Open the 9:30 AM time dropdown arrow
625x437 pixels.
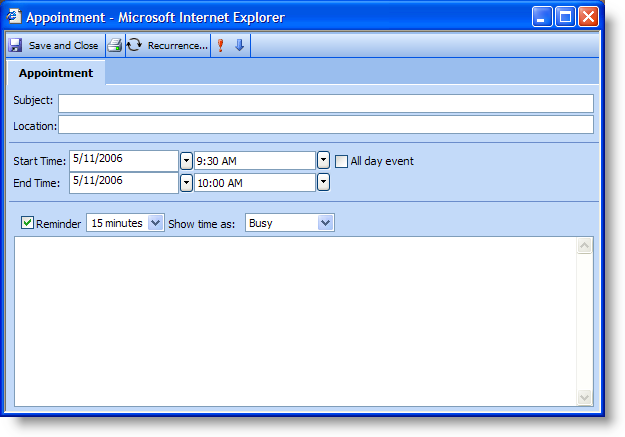tap(323, 160)
